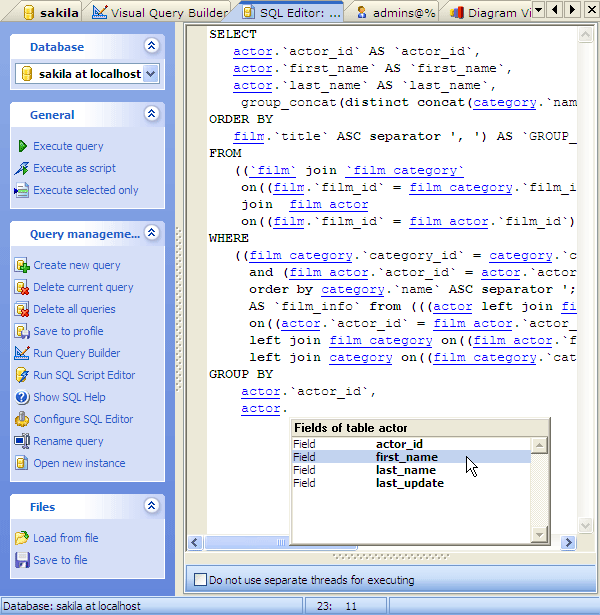
Task: Click the Delete current query icon
Action: (x=22, y=287)
